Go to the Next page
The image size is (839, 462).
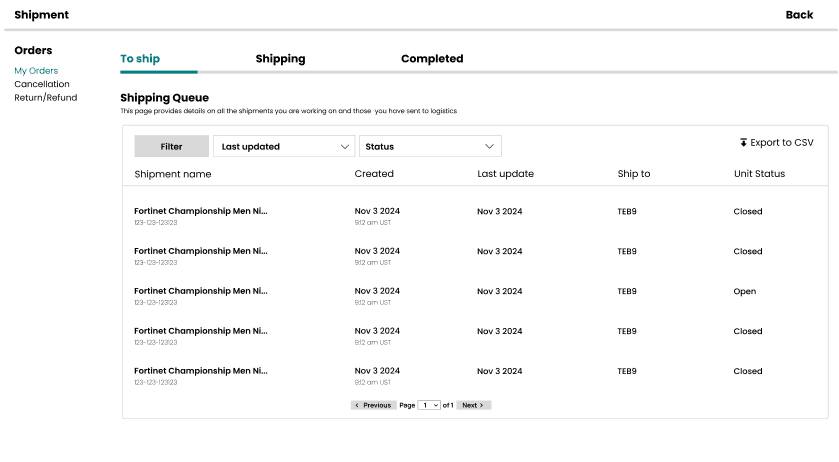point(474,405)
